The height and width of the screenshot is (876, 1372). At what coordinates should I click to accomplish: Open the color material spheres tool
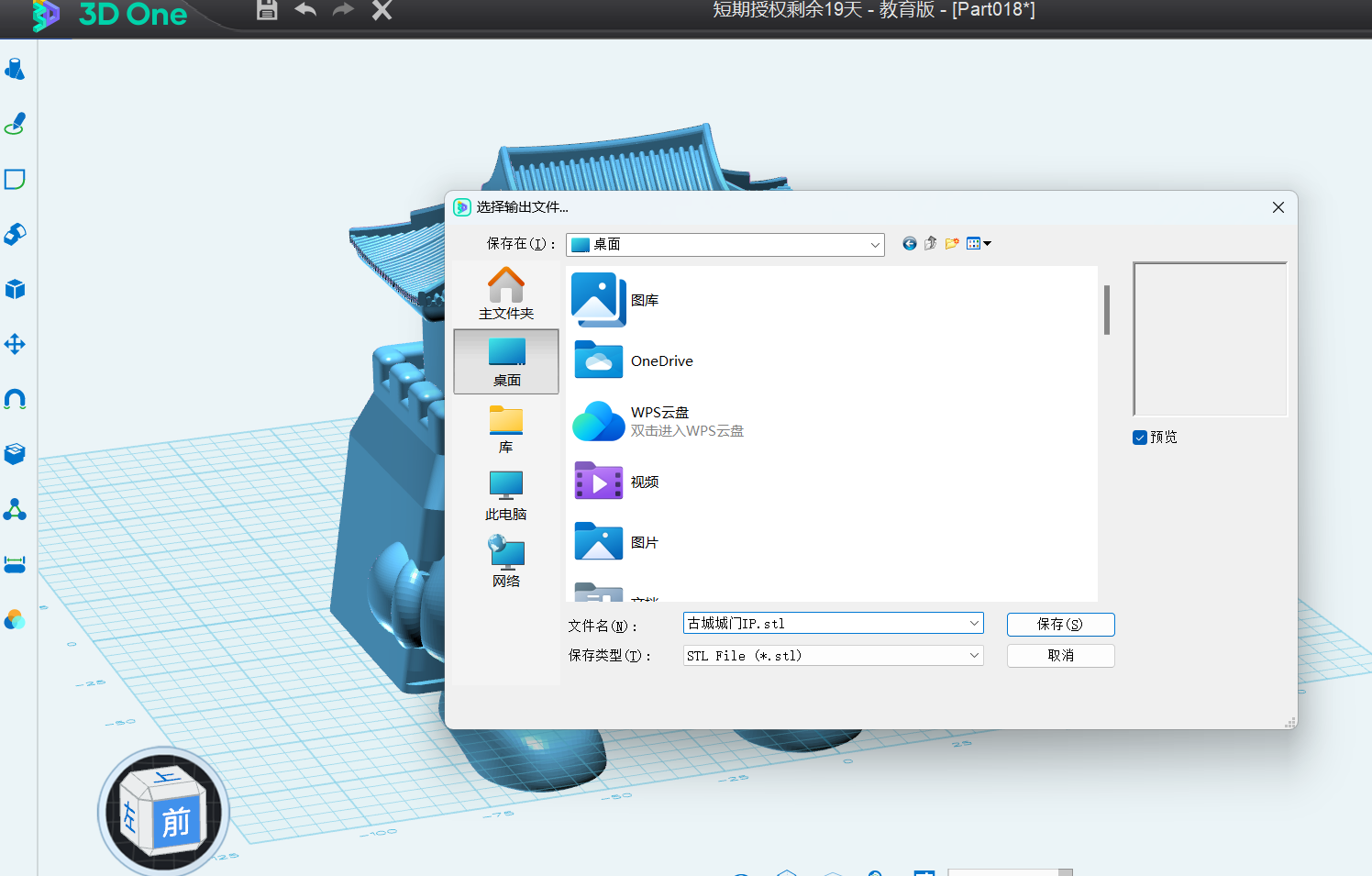click(x=15, y=620)
